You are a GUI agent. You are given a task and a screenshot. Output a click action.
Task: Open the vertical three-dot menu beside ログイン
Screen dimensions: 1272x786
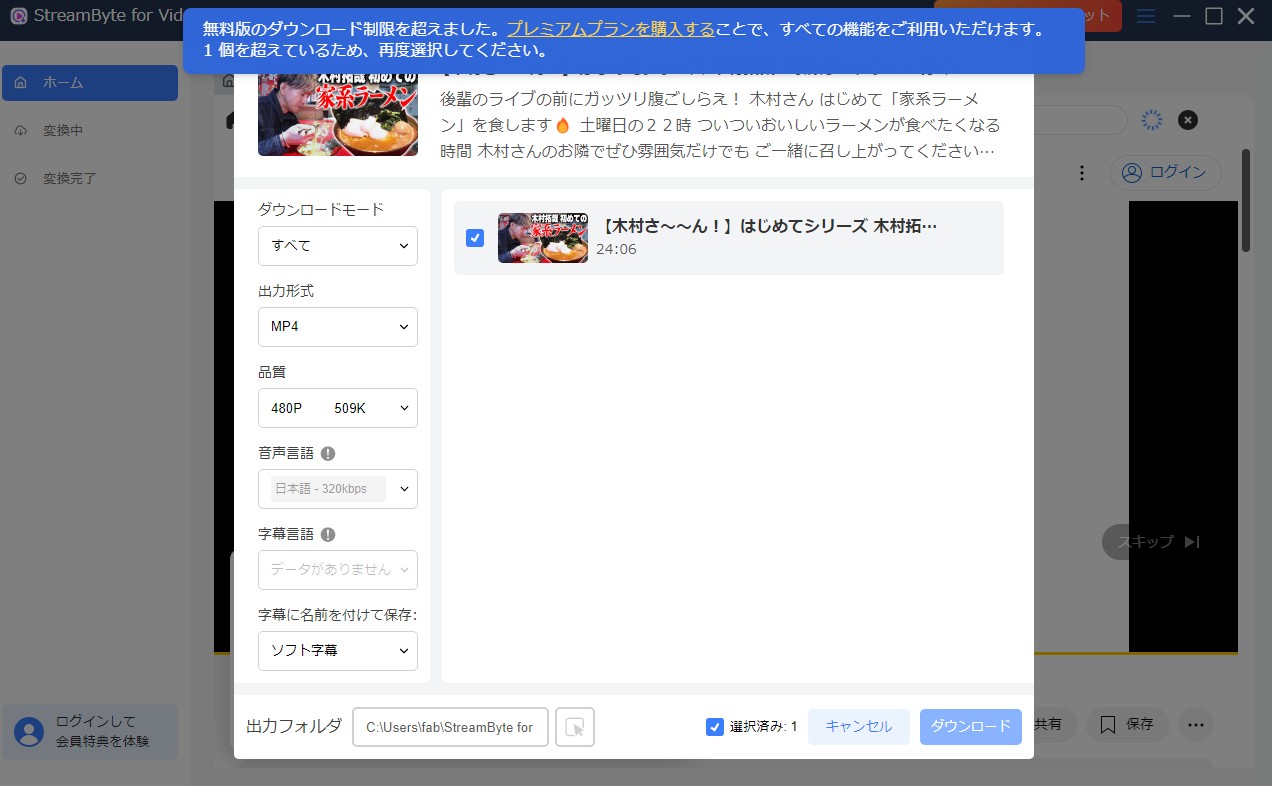pyautogui.click(x=1081, y=173)
